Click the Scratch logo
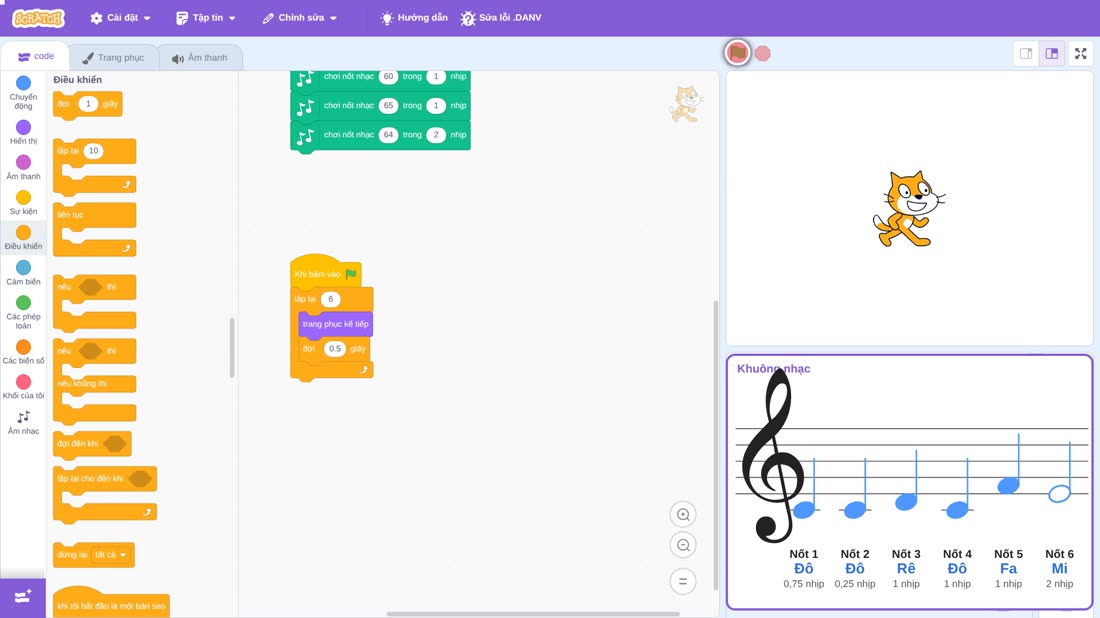 point(39,18)
